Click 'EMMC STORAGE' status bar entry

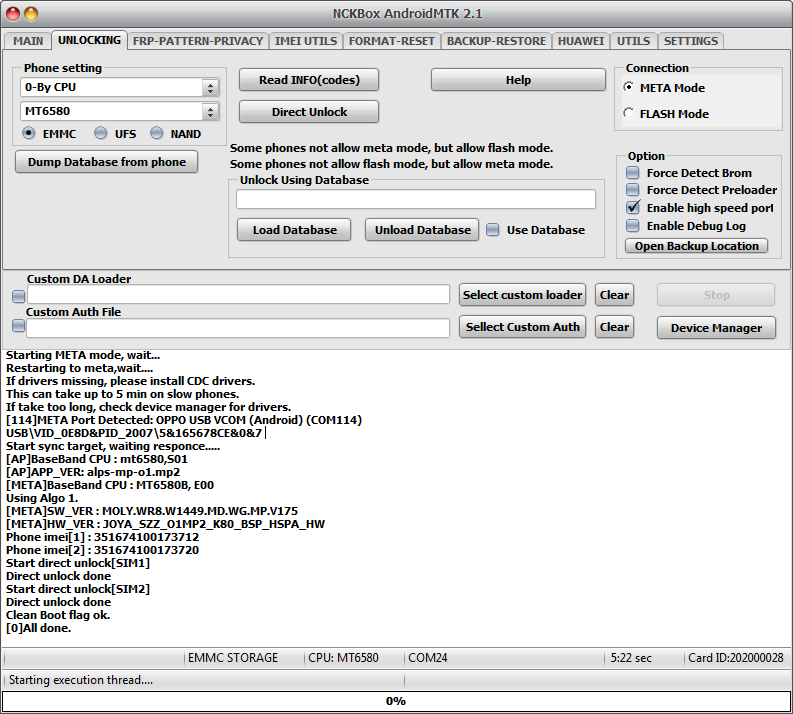coord(233,658)
